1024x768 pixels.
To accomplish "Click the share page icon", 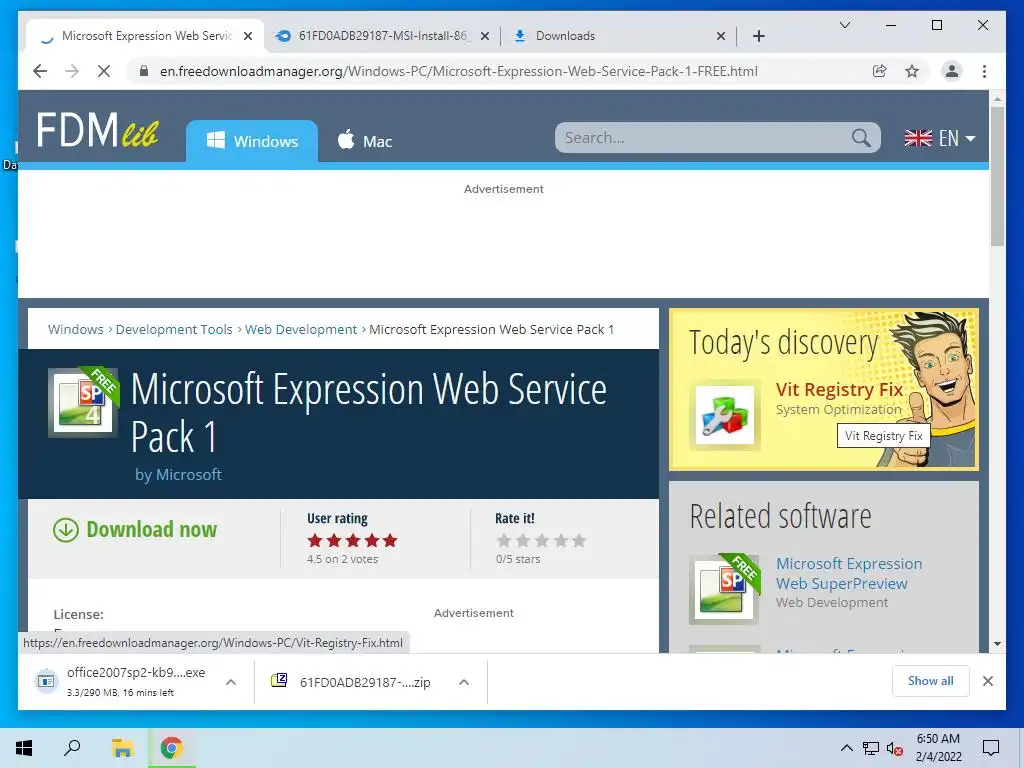I will point(880,71).
